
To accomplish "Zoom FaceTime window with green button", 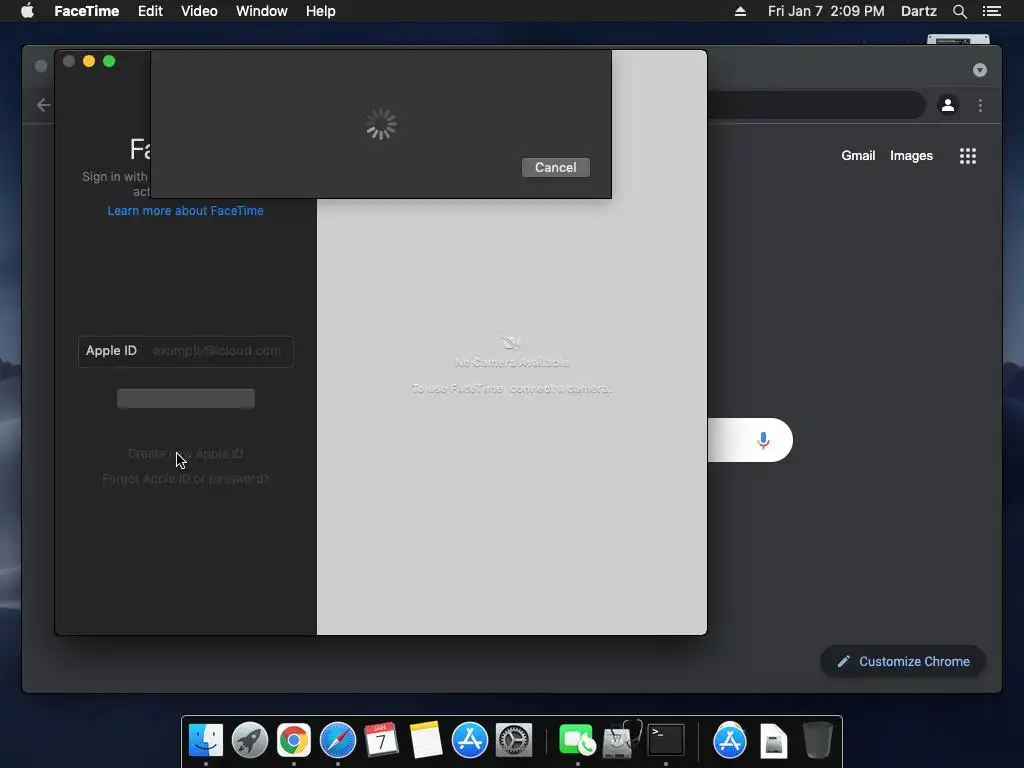I will pyautogui.click(x=109, y=61).
